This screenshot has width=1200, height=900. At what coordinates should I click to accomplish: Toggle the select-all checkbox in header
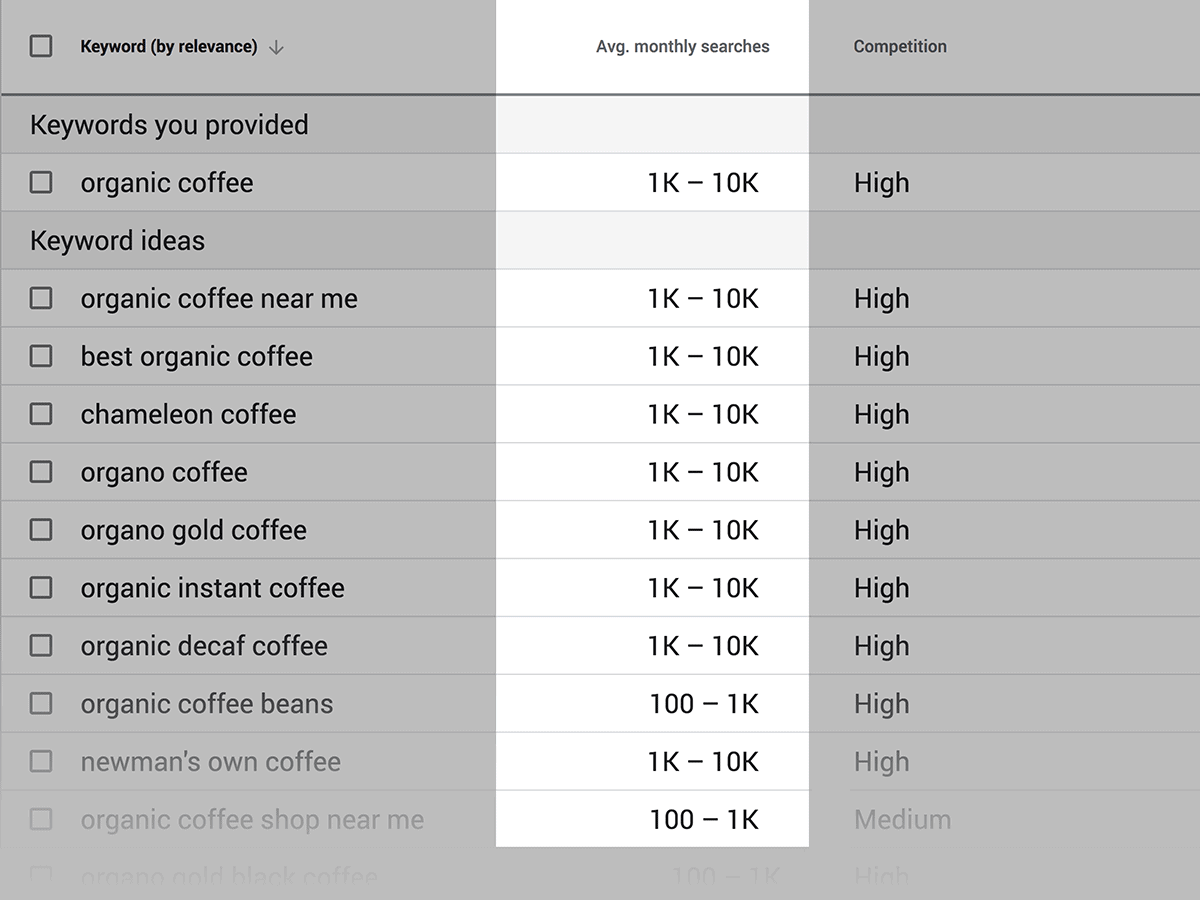point(41,46)
